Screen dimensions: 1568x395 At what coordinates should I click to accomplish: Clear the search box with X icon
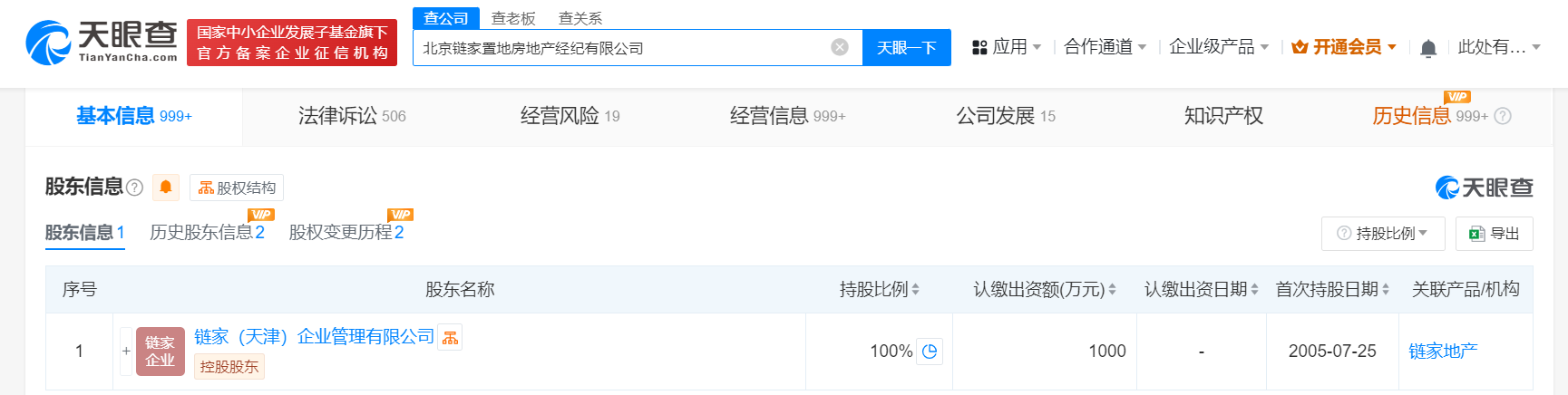click(840, 47)
